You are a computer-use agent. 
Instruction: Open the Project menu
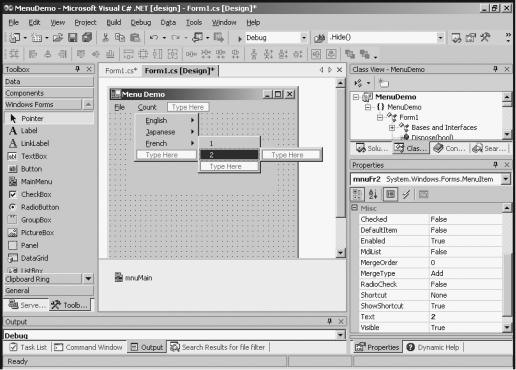coord(85,22)
